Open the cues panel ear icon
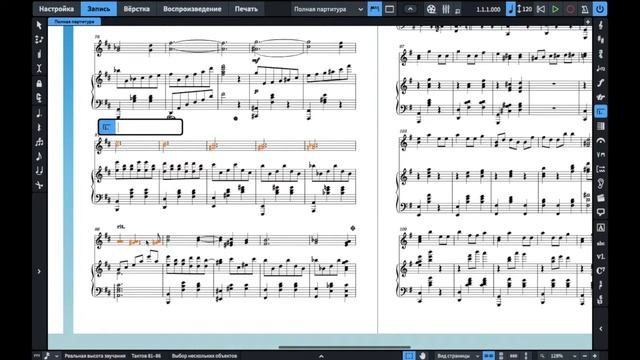The image size is (640, 360). click(x=600, y=184)
